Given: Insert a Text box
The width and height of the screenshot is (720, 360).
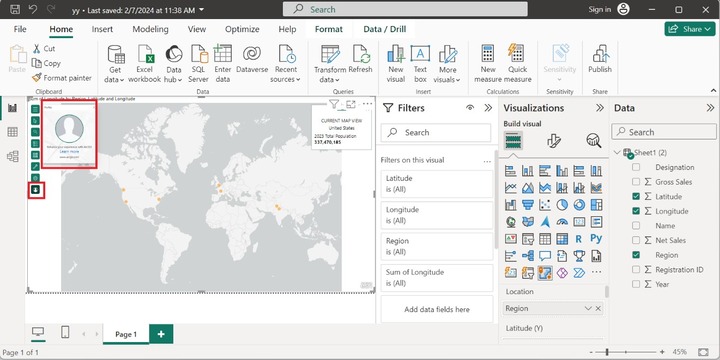Looking at the screenshot, I should click(420, 64).
